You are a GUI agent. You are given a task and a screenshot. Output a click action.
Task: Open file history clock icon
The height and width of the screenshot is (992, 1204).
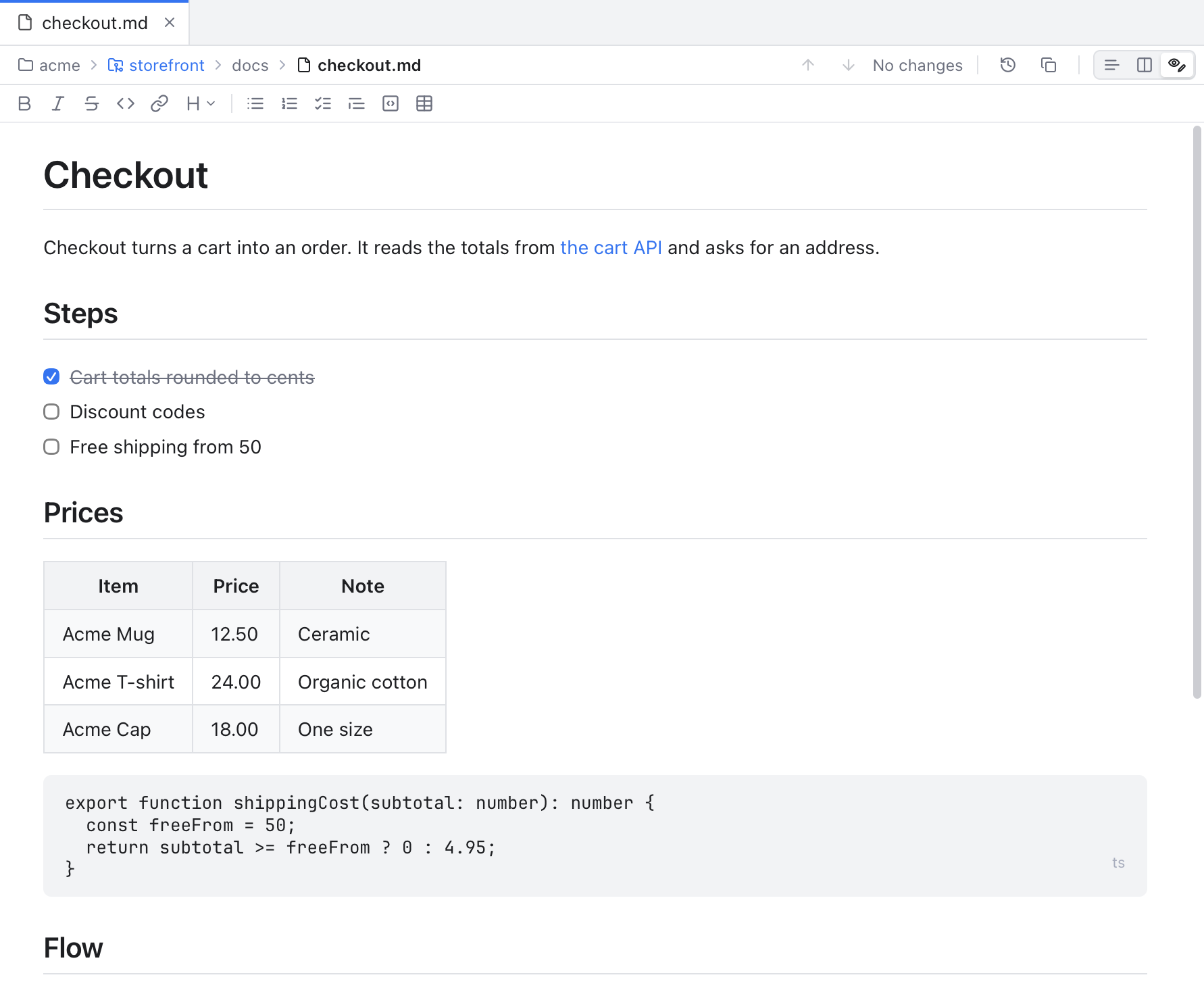pyautogui.click(x=1008, y=65)
